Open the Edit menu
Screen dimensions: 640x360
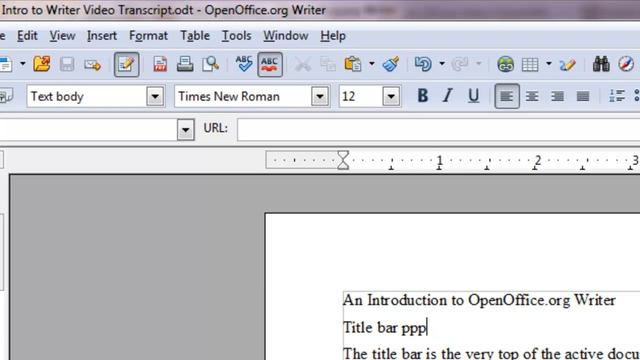pyautogui.click(x=27, y=36)
